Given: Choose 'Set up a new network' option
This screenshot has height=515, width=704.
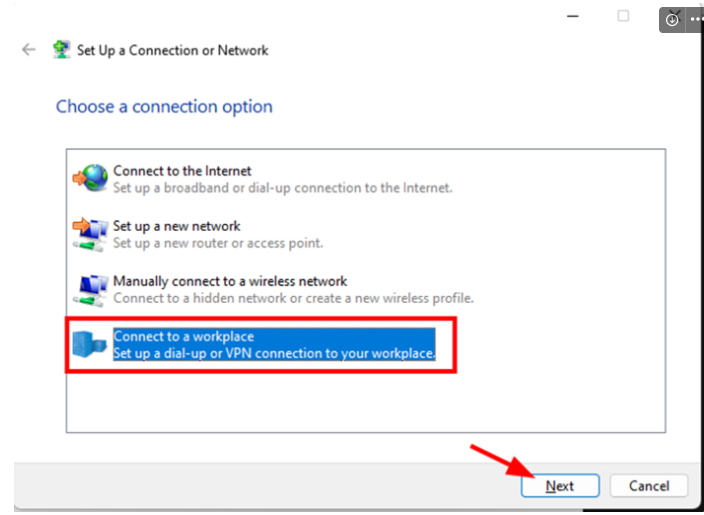Looking at the screenshot, I should [177, 226].
